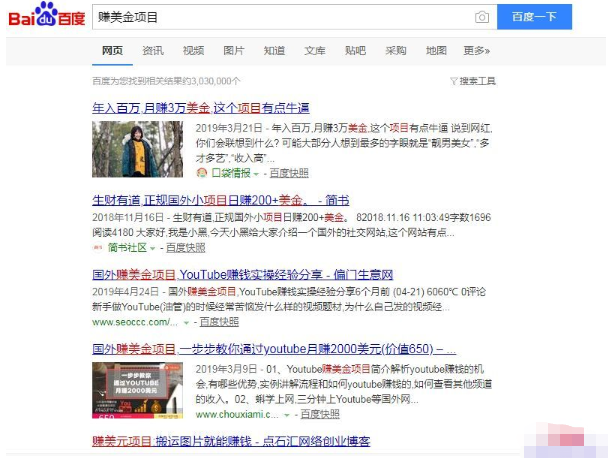Switch to the 视频 tab
616x462 pixels.
click(193, 51)
